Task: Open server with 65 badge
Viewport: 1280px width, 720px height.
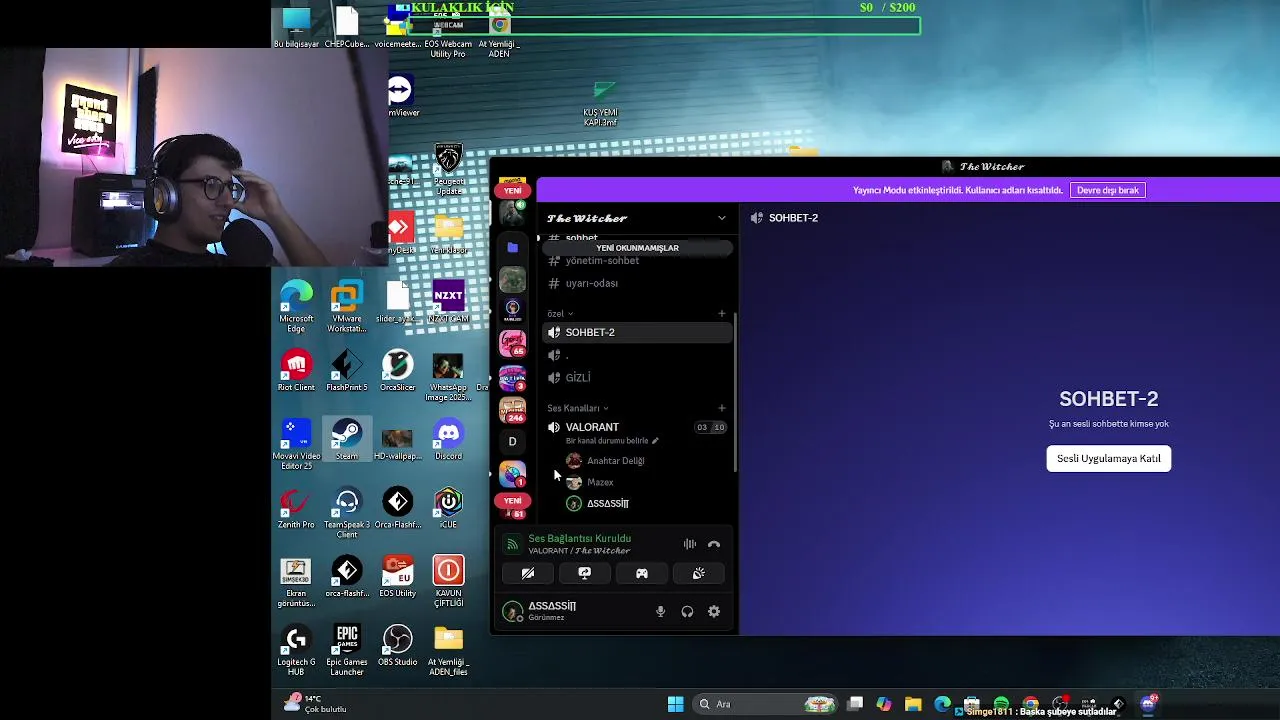Action: [x=512, y=344]
